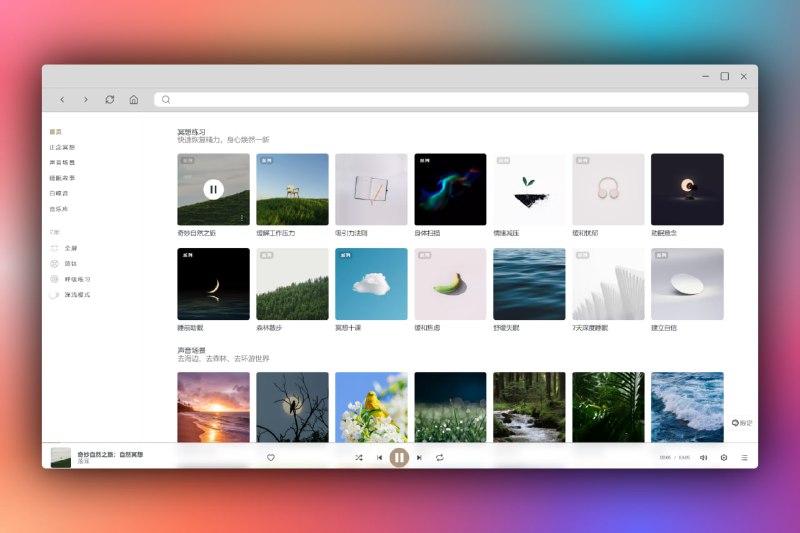Open the white feathers 7天深度睡眠 card
800x533 pixels.
pos(608,284)
